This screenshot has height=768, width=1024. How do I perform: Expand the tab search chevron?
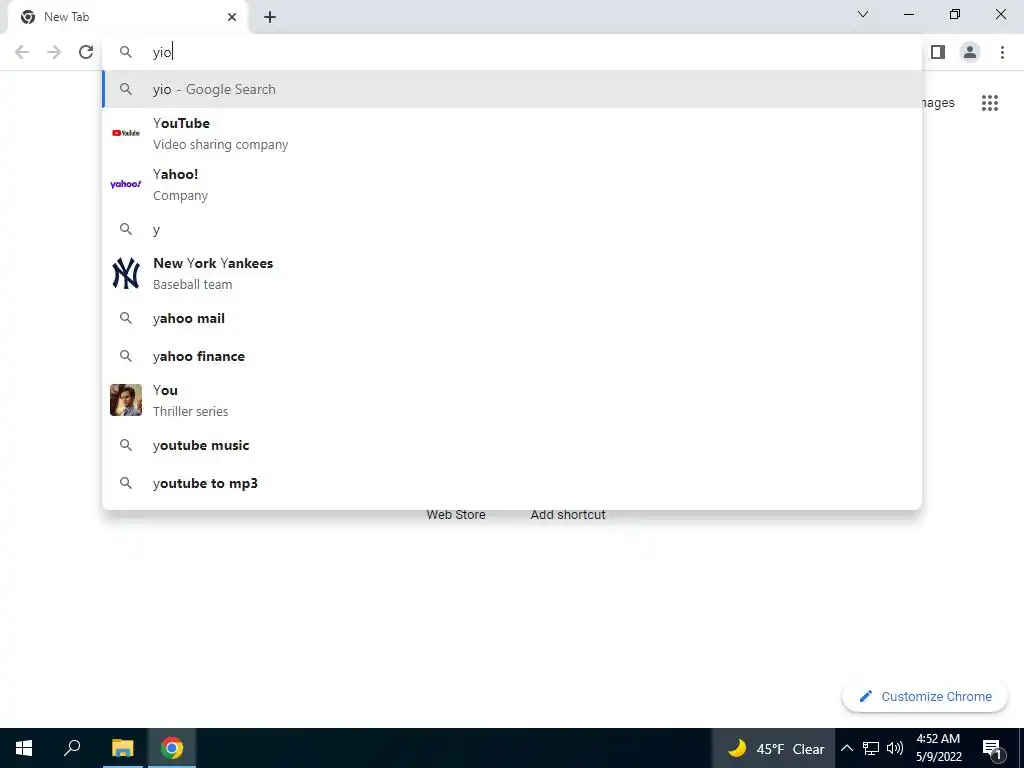pos(863,14)
